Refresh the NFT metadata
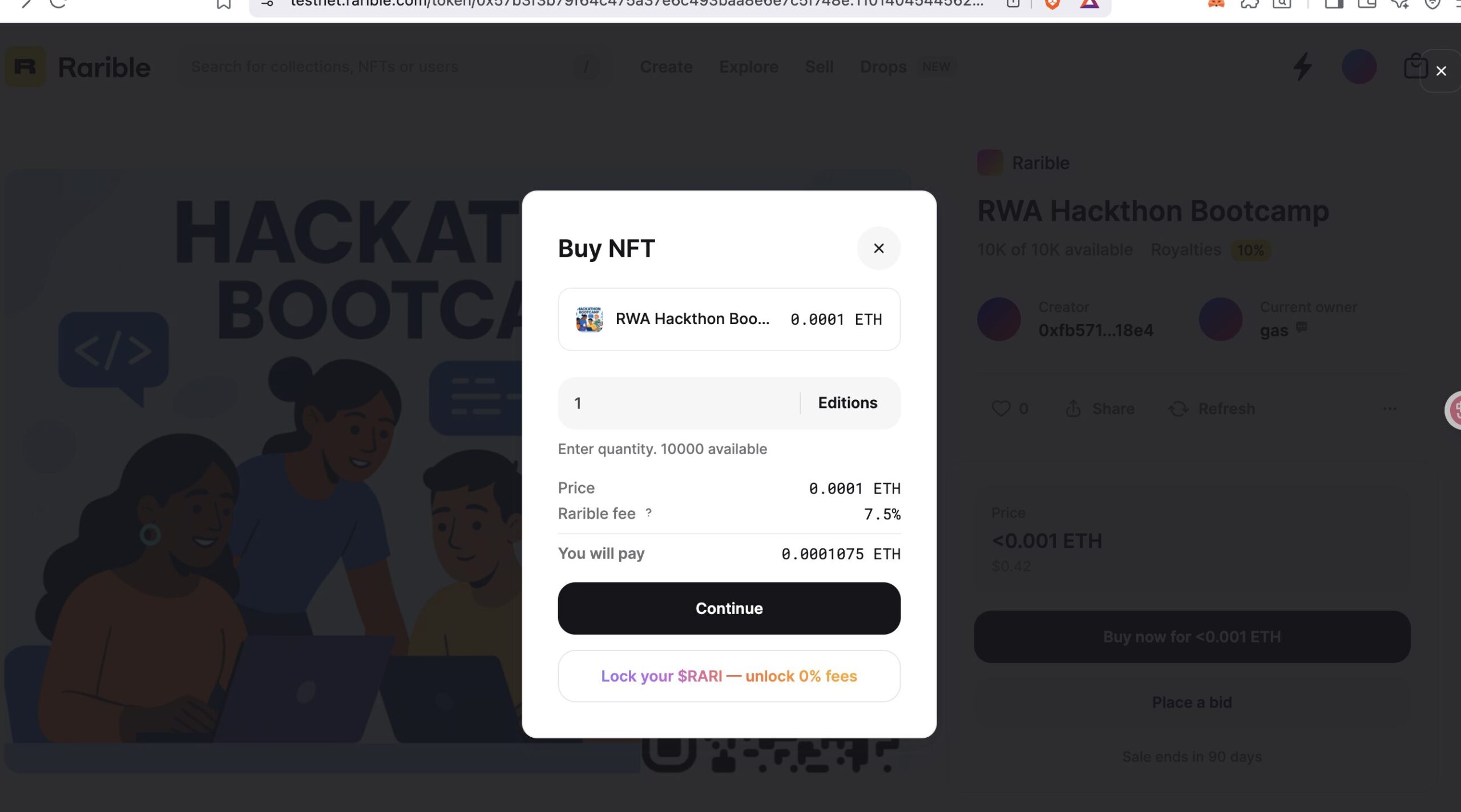This screenshot has width=1461, height=812. 1178,409
